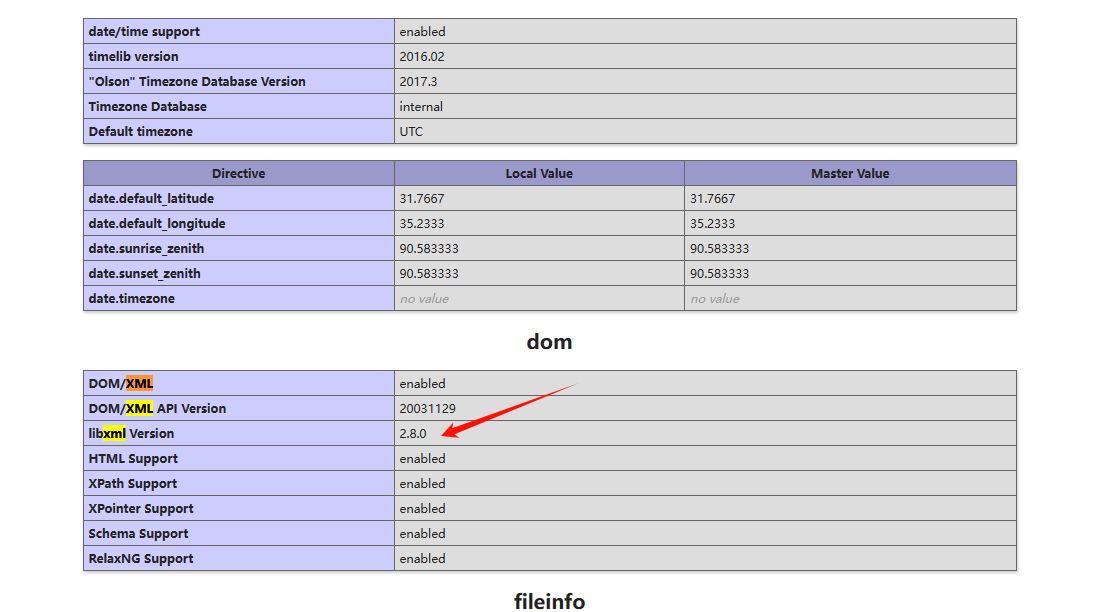Click the Directive column header
Viewport: 1114px width, 612px height.
(238, 173)
